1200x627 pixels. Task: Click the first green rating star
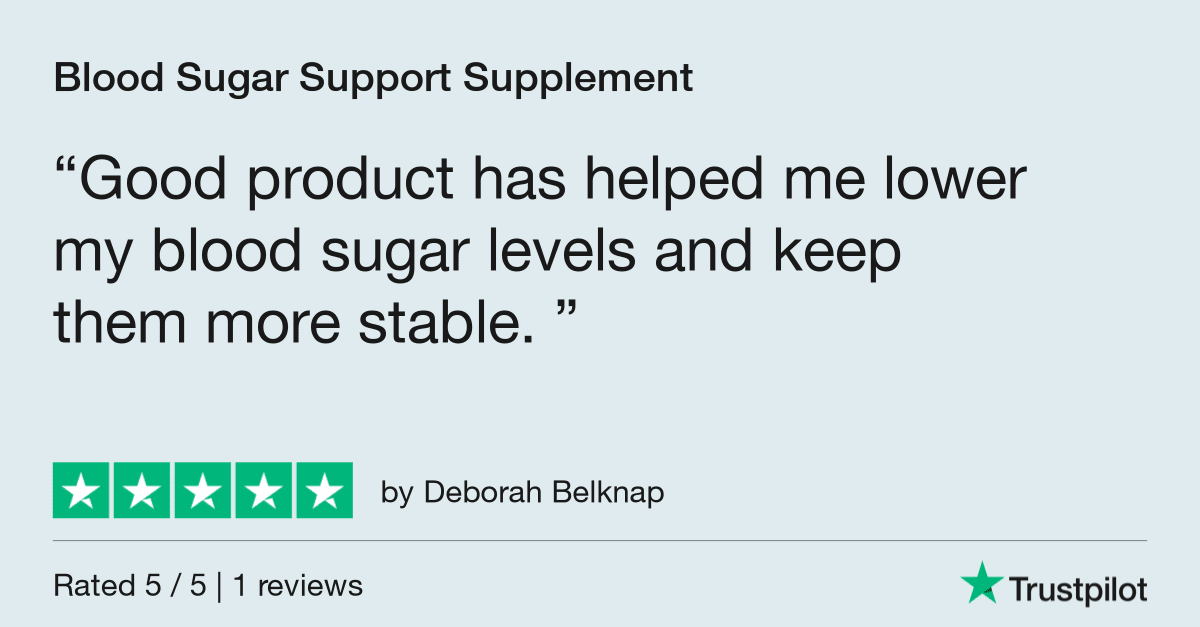(x=82, y=491)
